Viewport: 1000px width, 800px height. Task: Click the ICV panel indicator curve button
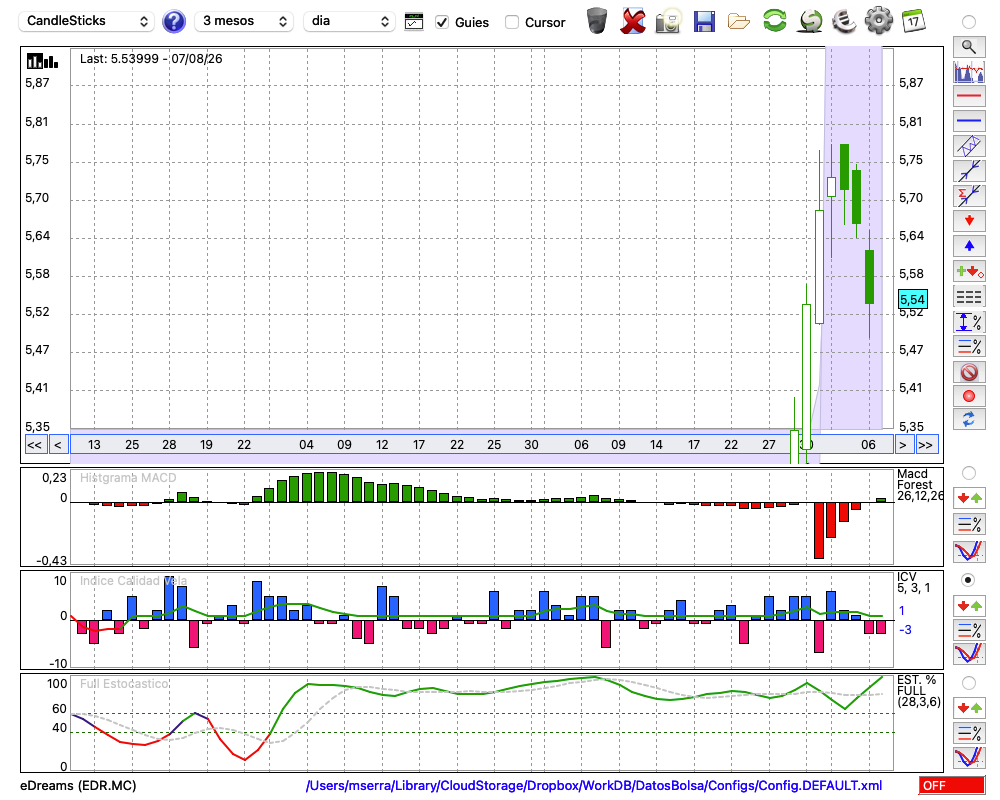969,654
